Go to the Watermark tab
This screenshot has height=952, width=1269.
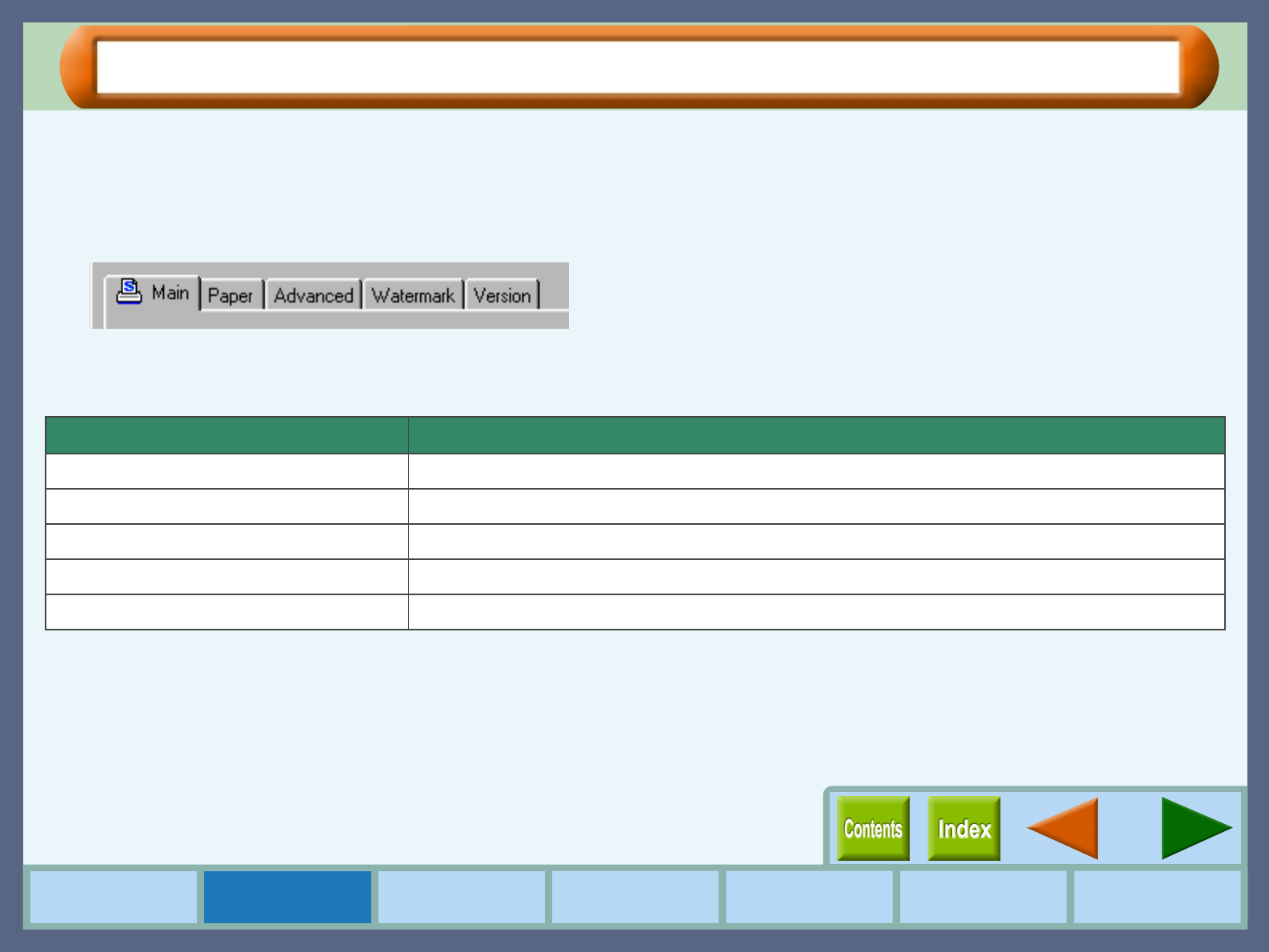click(x=414, y=295)
